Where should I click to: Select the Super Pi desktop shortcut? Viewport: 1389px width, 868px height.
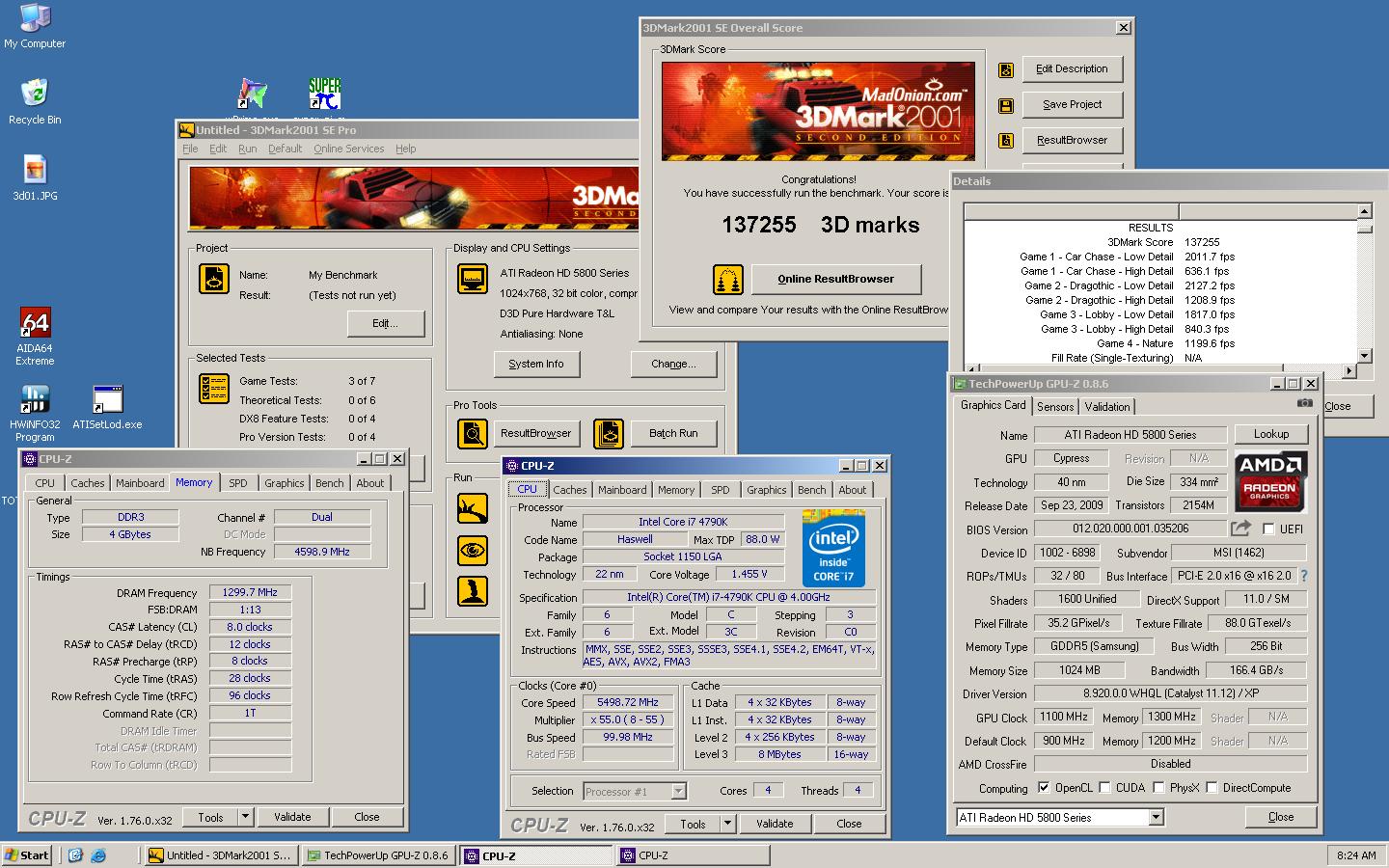pos(325,95)
